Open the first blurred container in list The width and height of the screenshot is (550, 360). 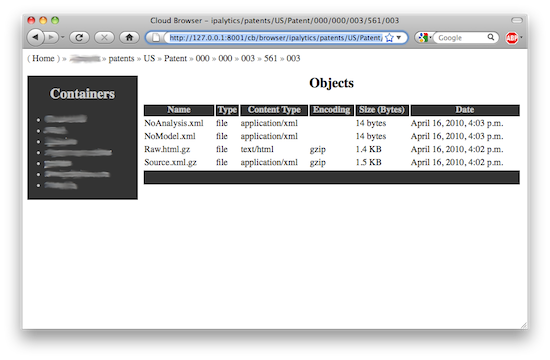66,119
